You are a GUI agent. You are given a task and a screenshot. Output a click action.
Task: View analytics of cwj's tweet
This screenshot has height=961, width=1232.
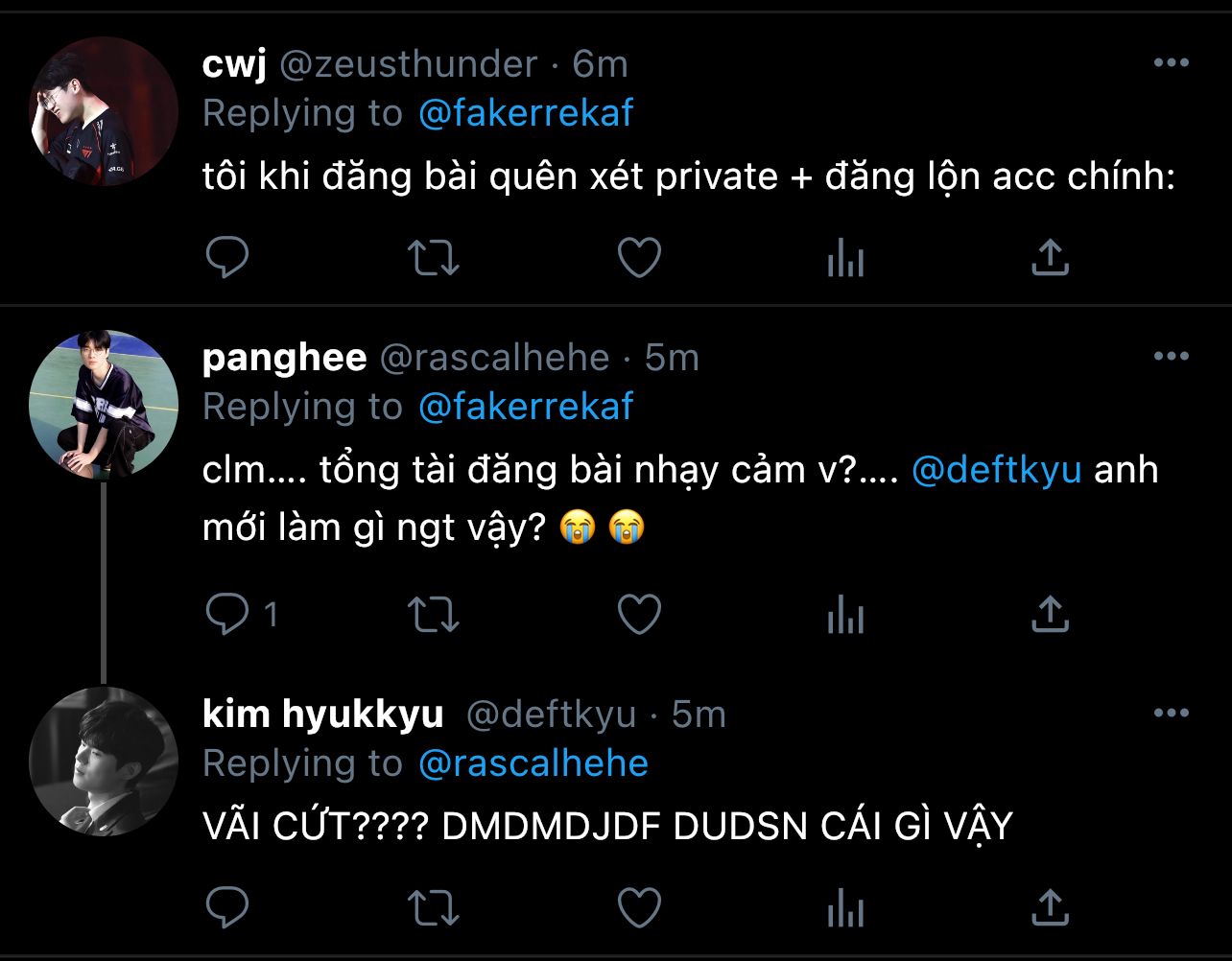click(x=845, y=258)
